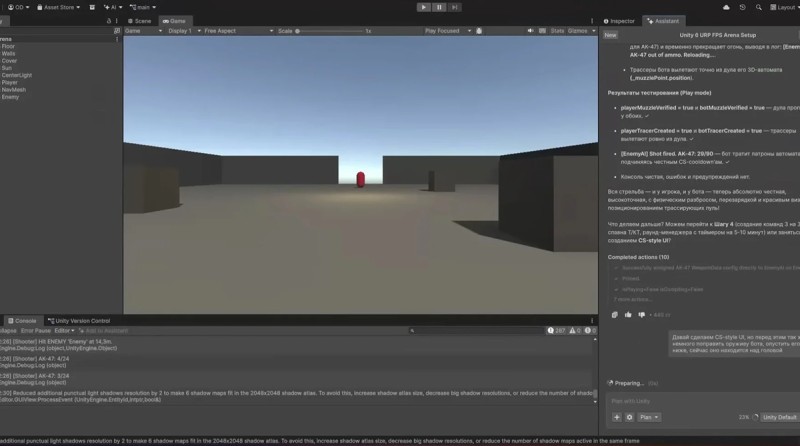This screenshot has width=800, height=446.
Task: Open the AI dropdown menu
Action: pyautogui.click(x=113, y=7)
